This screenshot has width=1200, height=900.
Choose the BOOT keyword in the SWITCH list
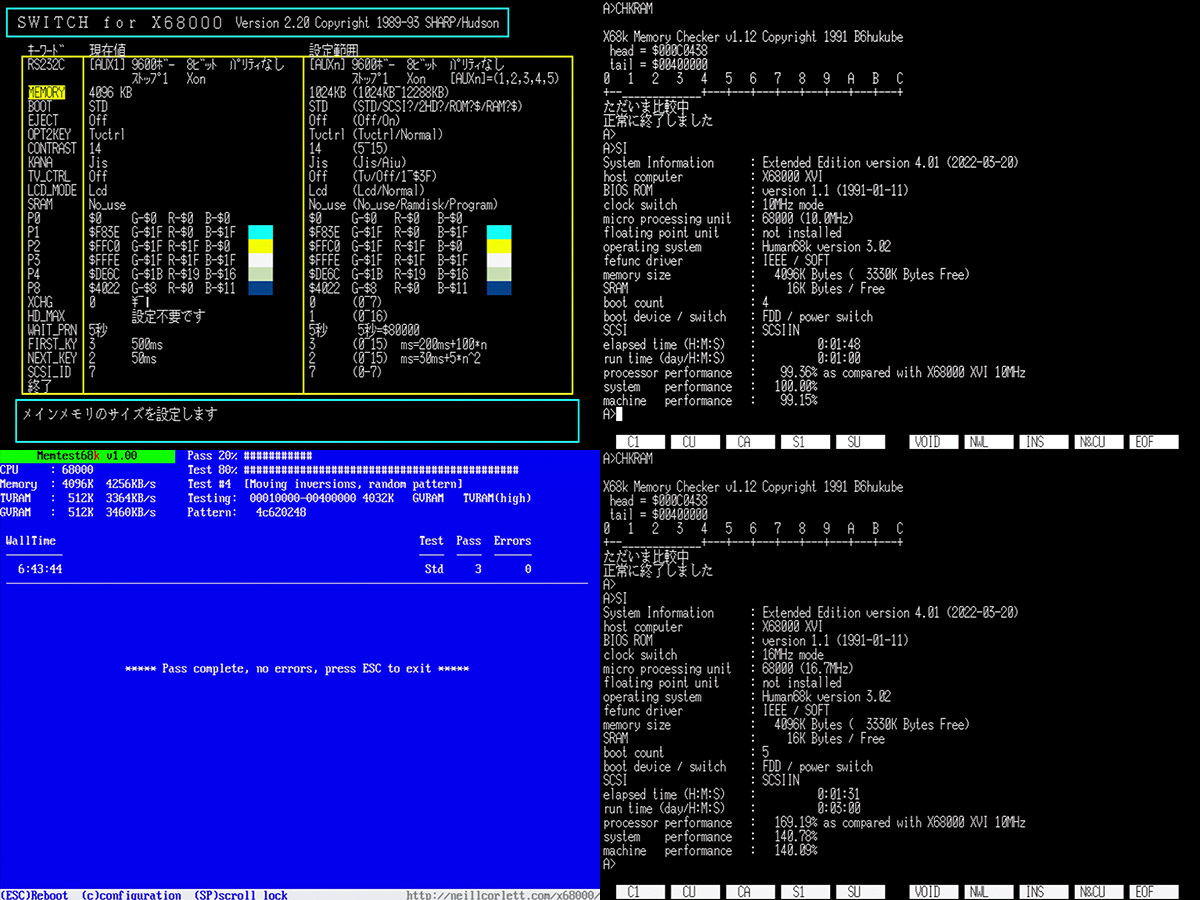(x=40, y=106)
